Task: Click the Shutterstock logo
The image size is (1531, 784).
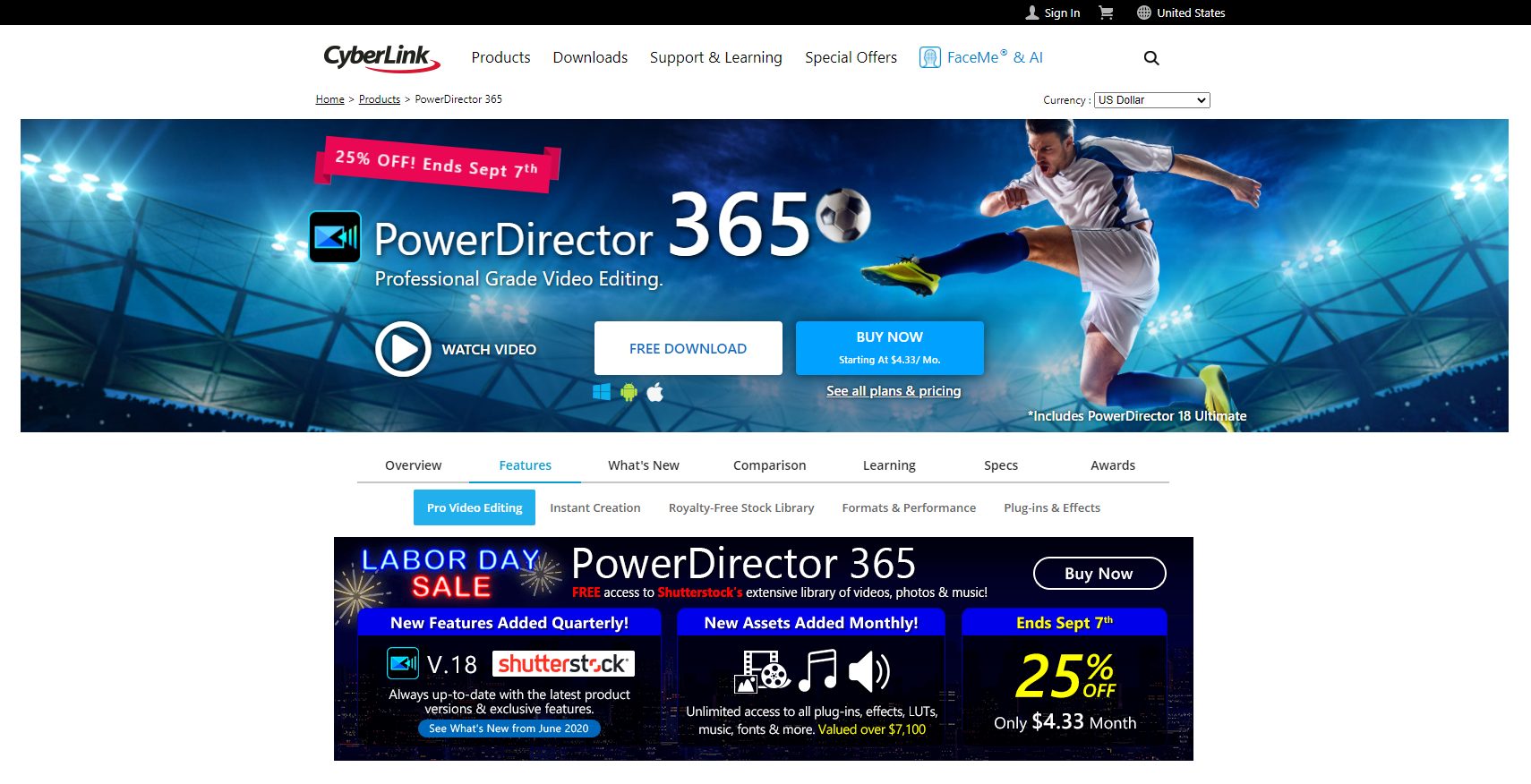Action: pyautogui.click(x=563, y=663)
